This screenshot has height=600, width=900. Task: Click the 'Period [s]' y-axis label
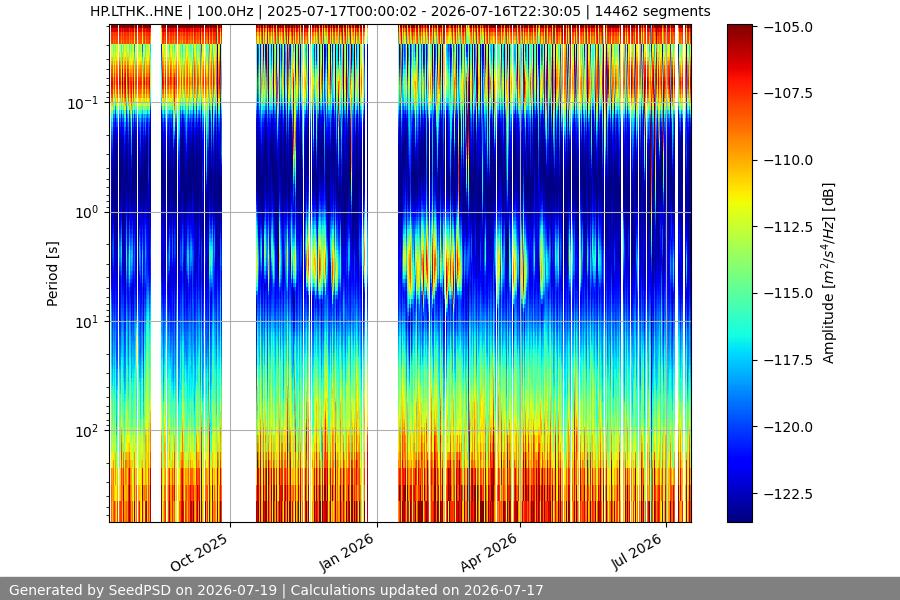52,274
